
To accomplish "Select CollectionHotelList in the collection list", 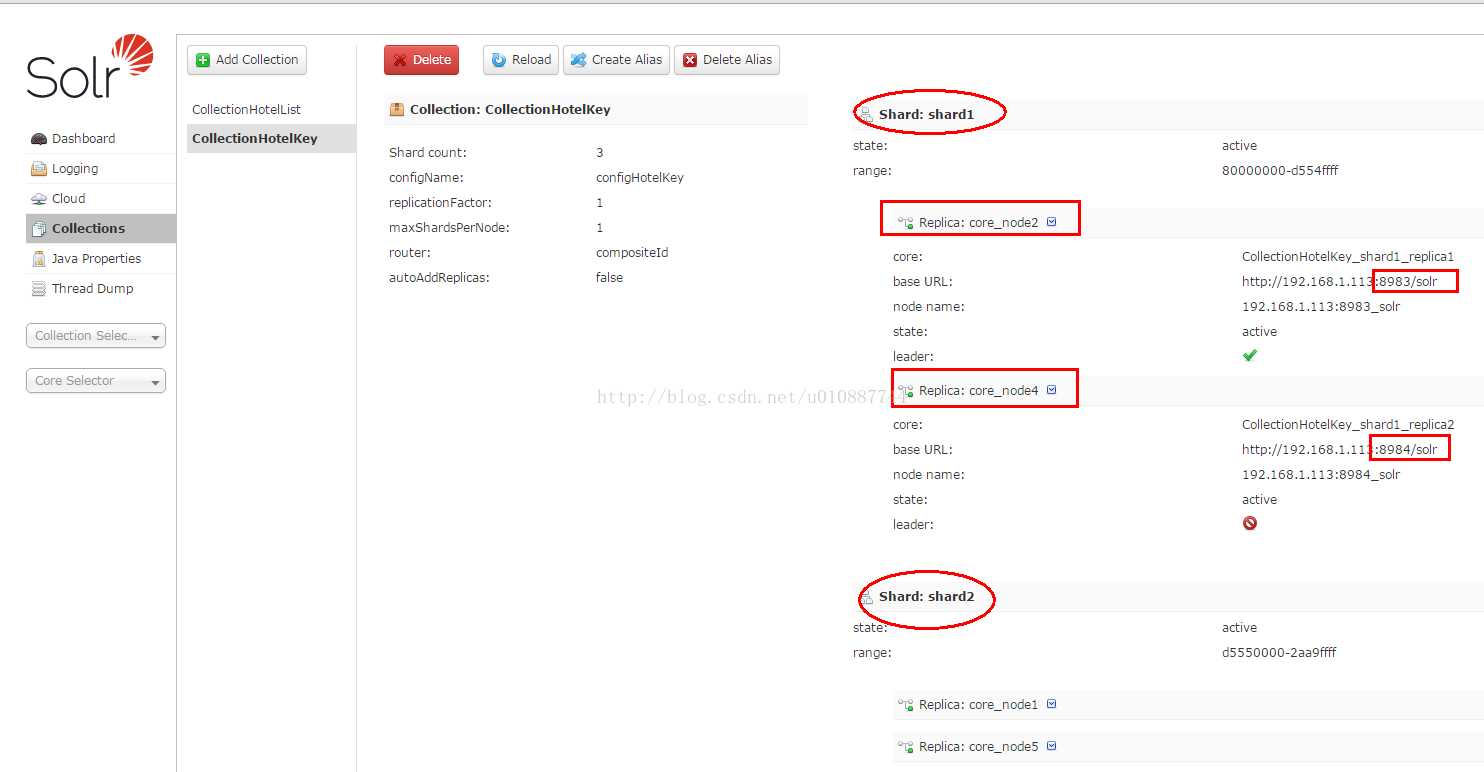I will 271,110.
